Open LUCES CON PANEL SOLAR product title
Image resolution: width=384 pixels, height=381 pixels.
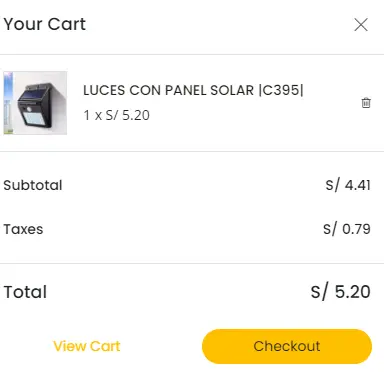point(193,90)
